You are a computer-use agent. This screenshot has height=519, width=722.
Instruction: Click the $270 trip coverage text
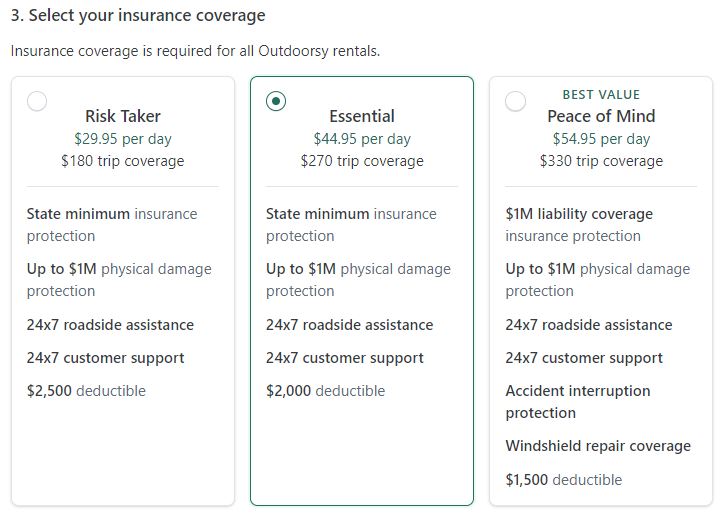(362, 161)
